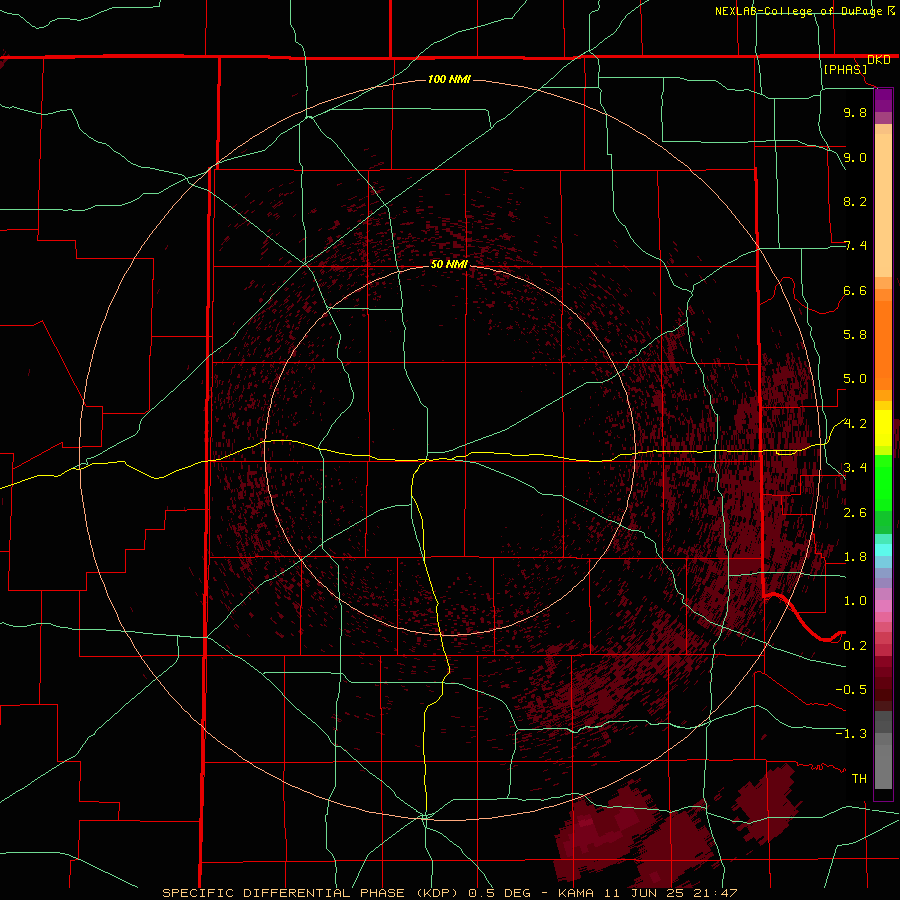Click the 9.0 value on the color scale
The width and height of the screenshot is (900, 900).
click(855, 157)
